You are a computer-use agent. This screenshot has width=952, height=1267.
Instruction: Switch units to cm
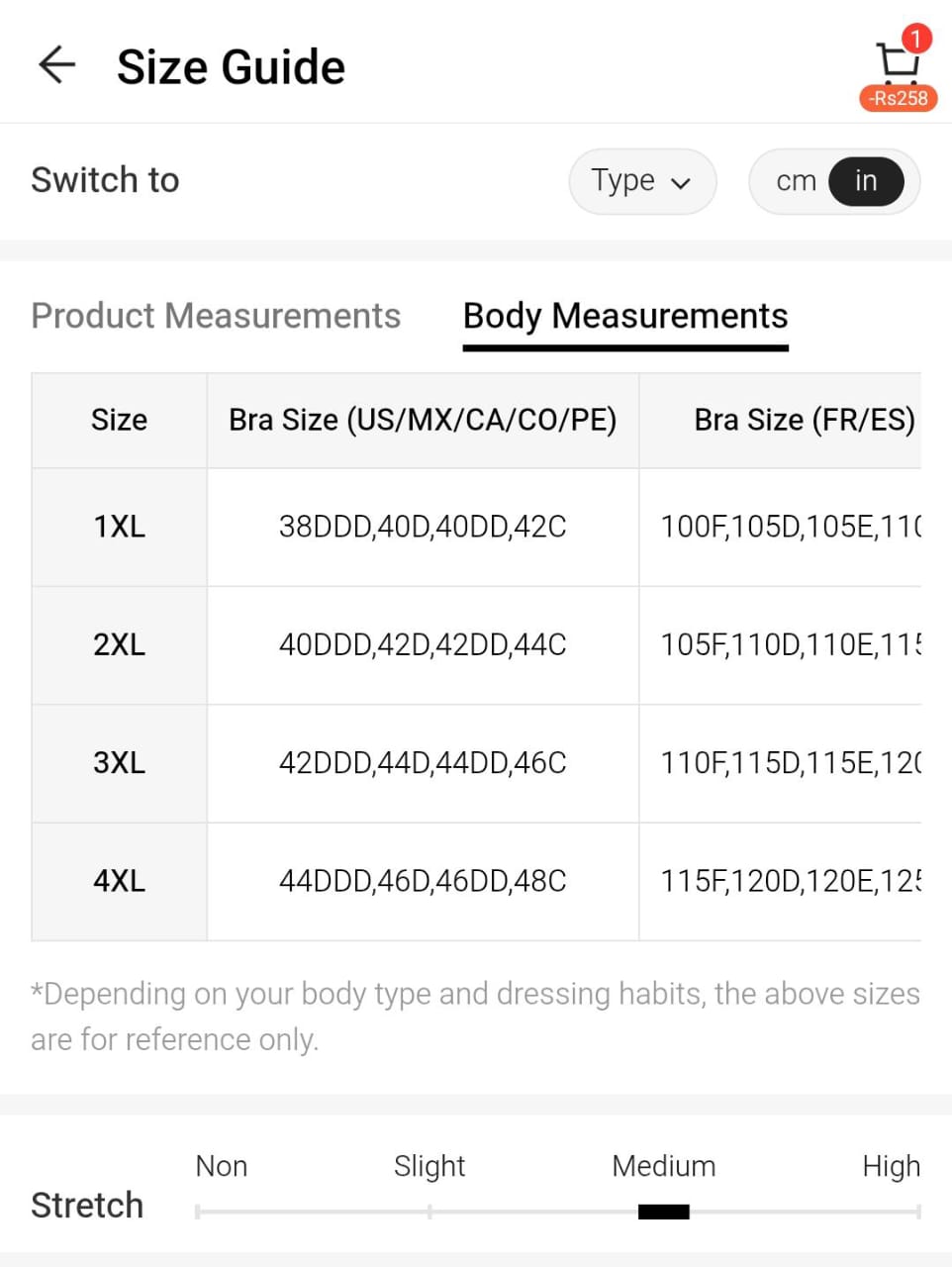pyautogui.click(x=796, y=181)
